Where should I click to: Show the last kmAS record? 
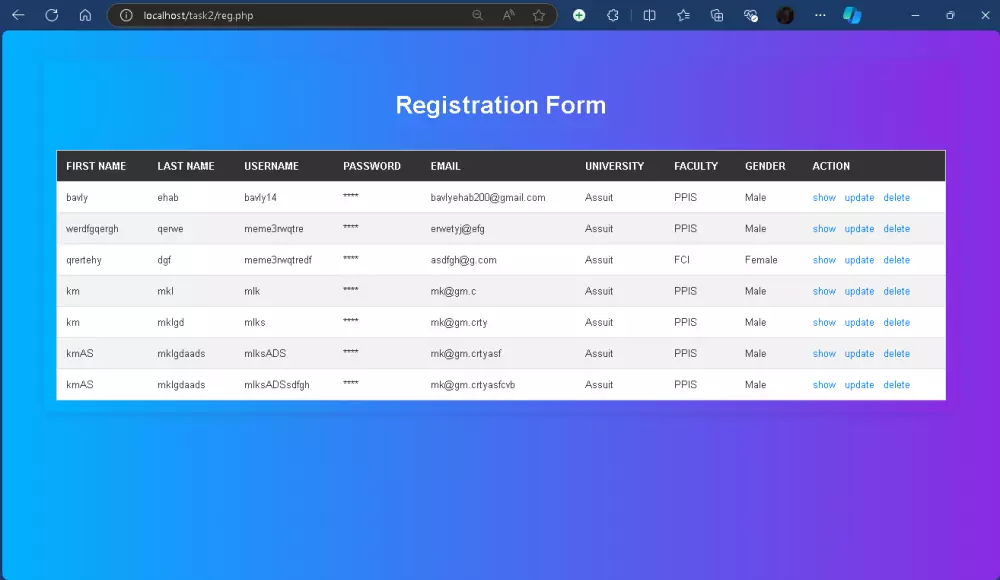(x=823, y=384)
